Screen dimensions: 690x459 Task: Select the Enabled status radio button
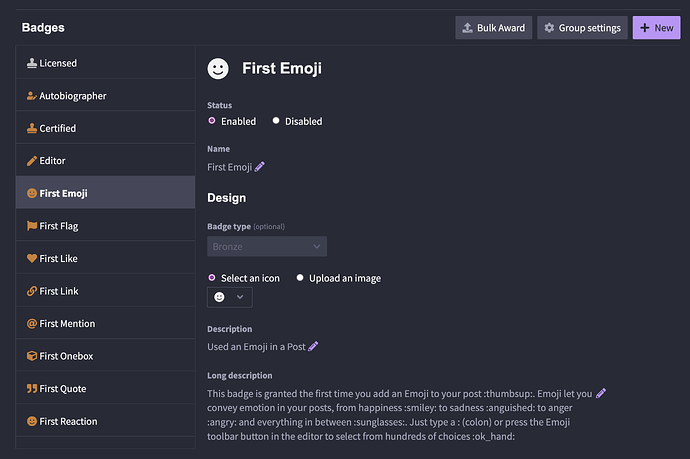coord(212,121)
